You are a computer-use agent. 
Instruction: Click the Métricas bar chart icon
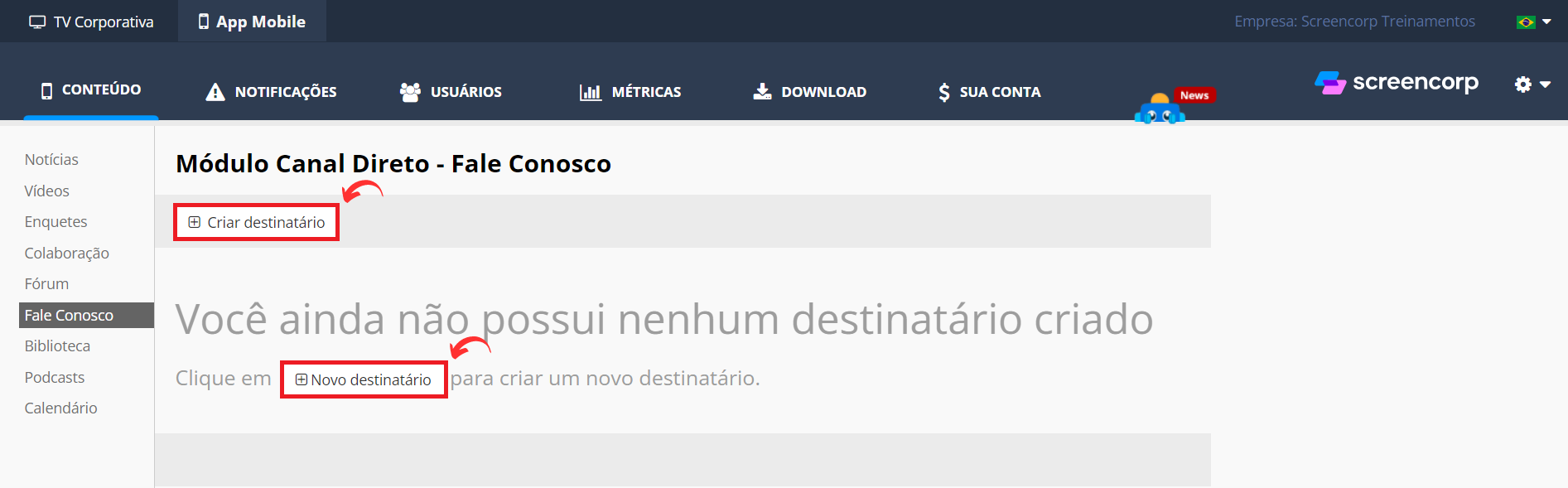(591, 92)
